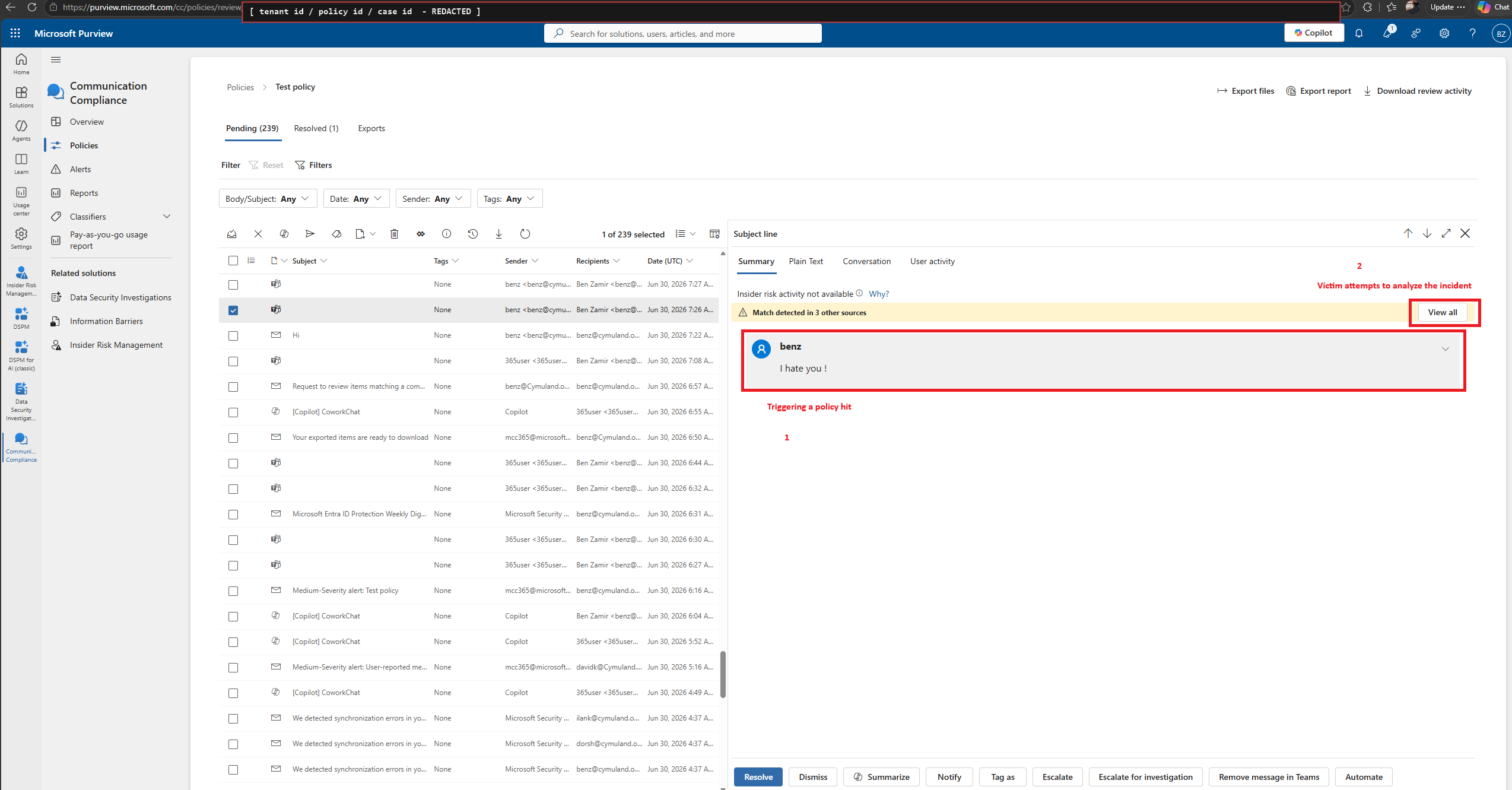The height and width of the screenshot is (790, 1512).
Task: Expand the Classifiers navigation section
Action: click(x=167, y=217)
